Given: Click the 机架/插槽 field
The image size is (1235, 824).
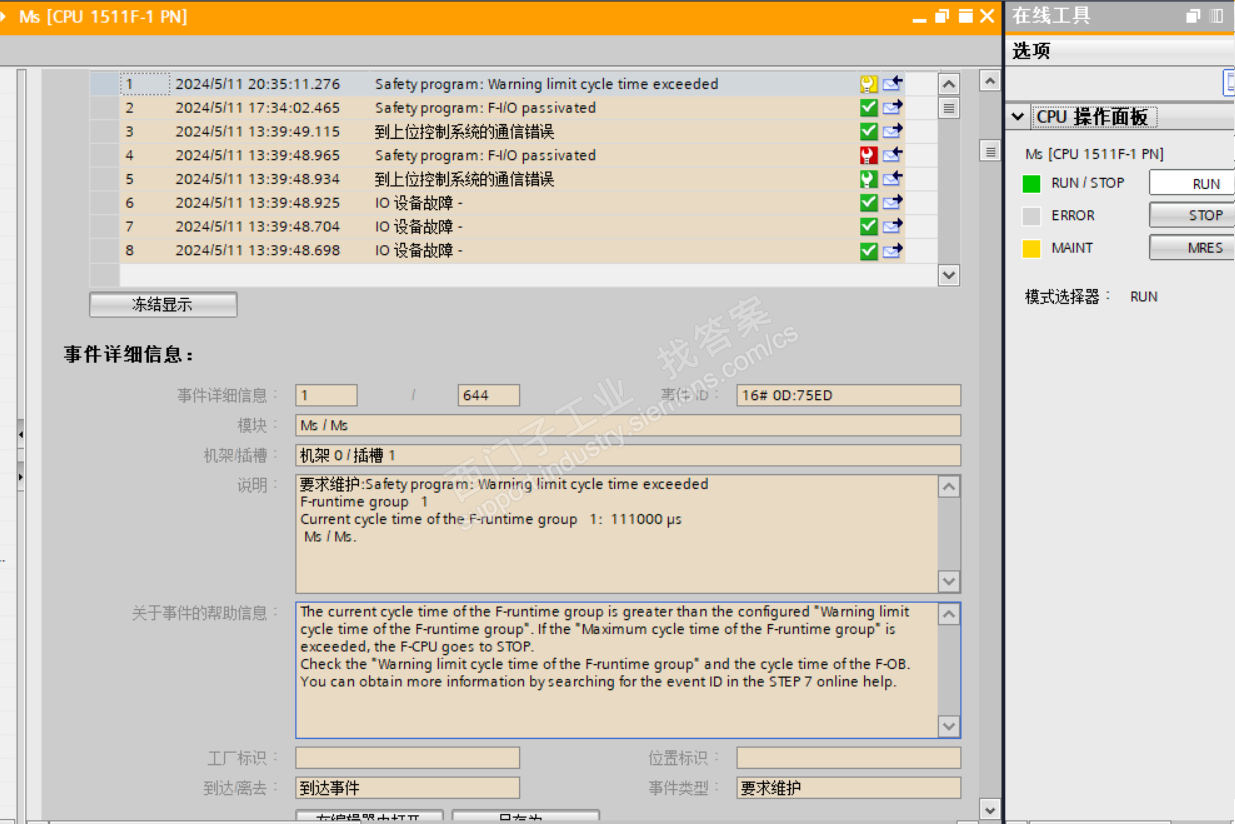Looking at the screenshot, I should (x=628, y=455).
